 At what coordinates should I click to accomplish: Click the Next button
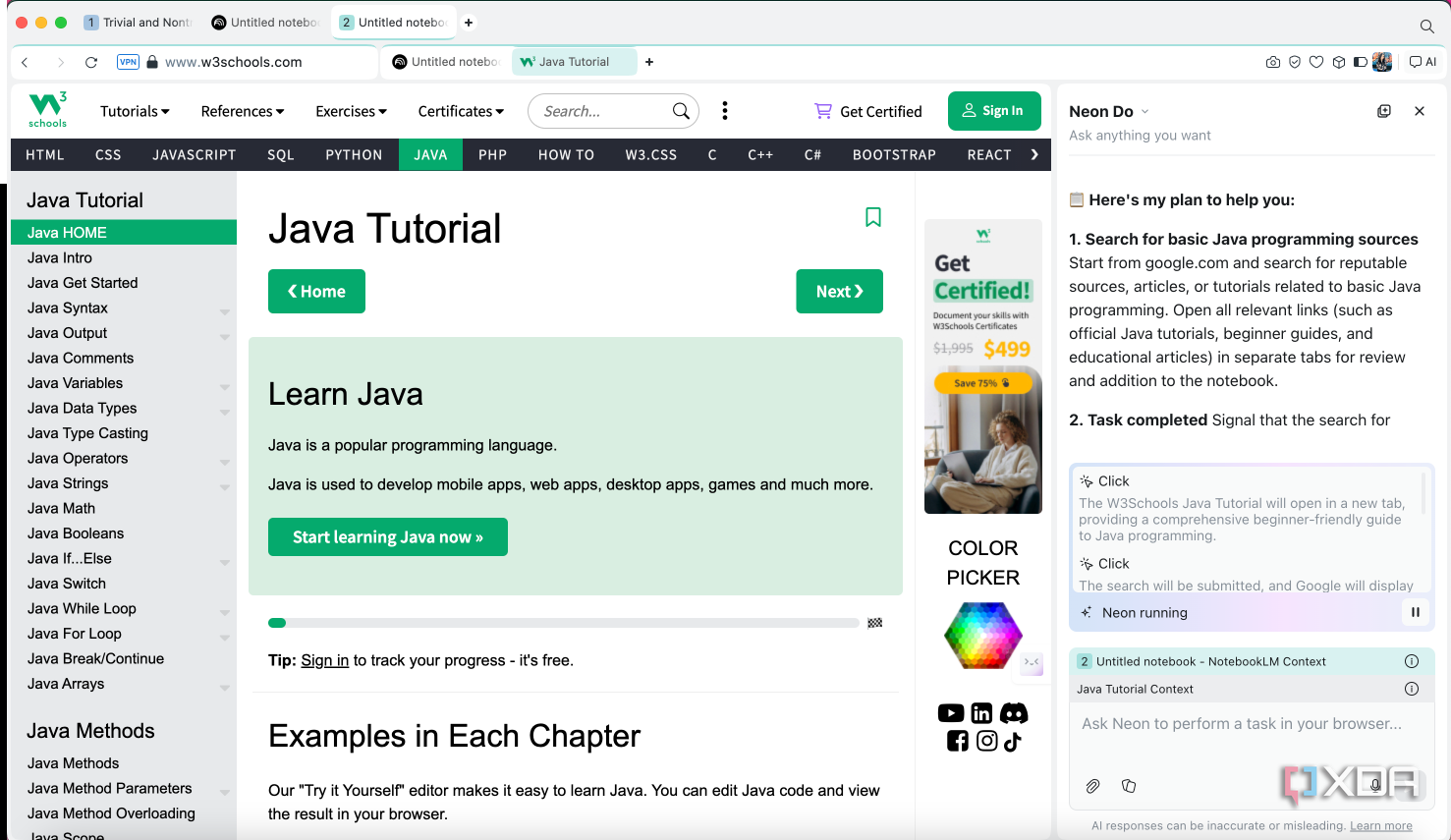pos(839,291)
